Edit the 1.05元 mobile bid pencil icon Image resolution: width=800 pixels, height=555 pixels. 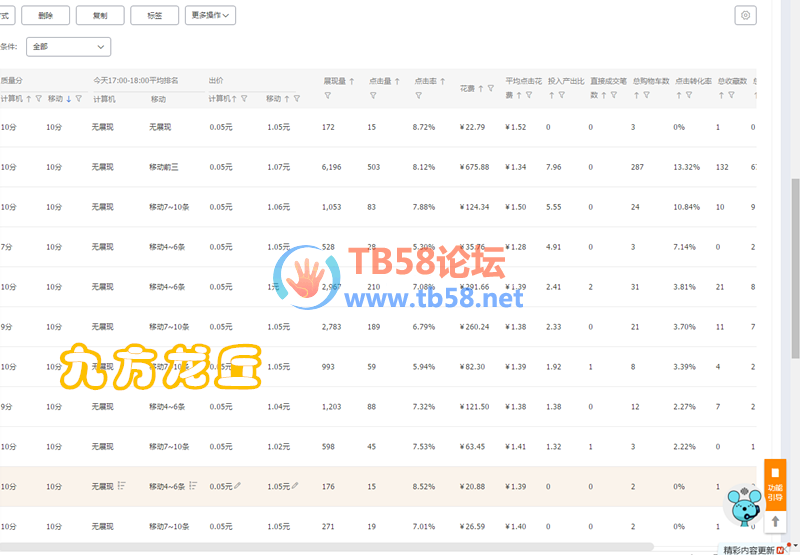[x=295, y=486]
